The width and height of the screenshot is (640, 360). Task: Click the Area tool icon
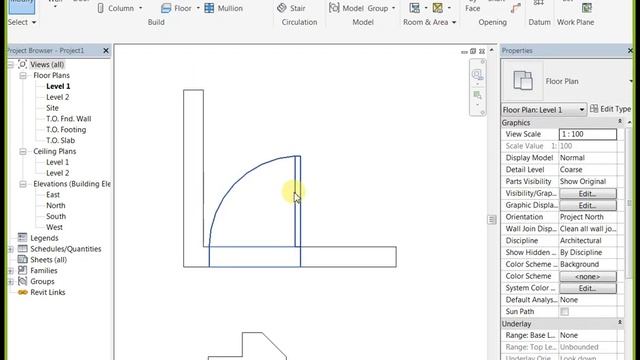438,8
